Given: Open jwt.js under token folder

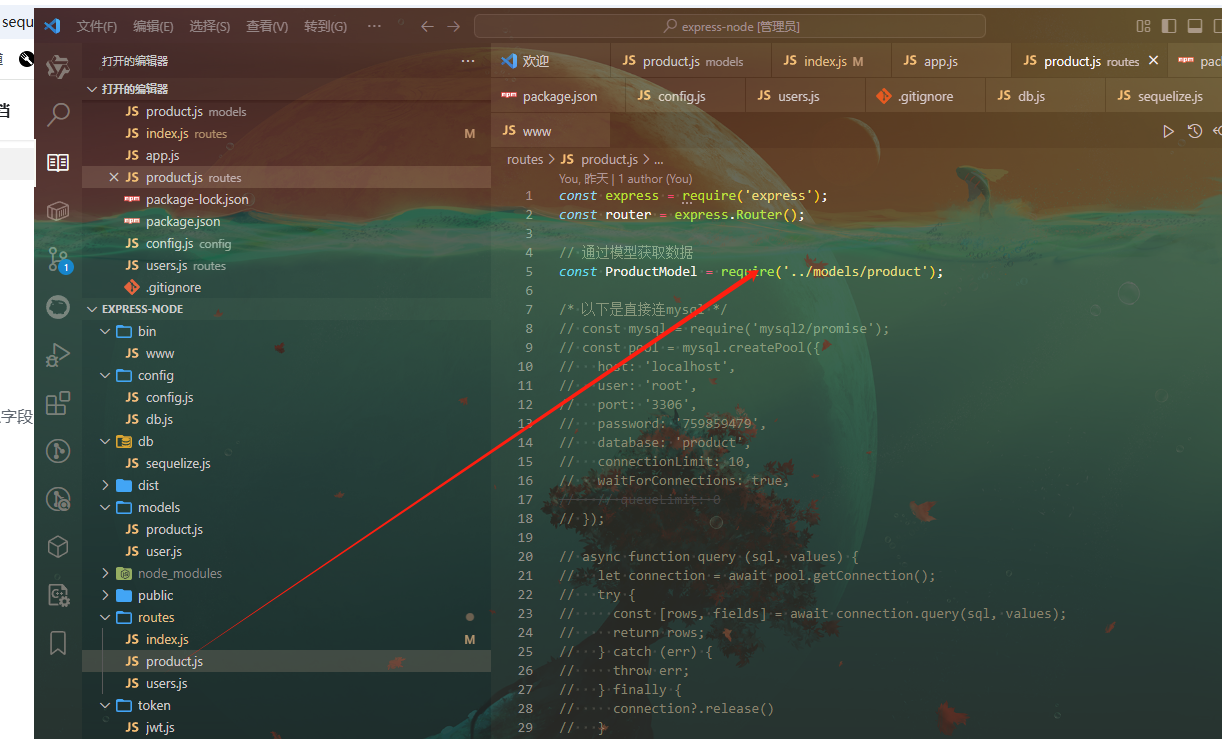Looking at the screenshot, I should point(286,727).
